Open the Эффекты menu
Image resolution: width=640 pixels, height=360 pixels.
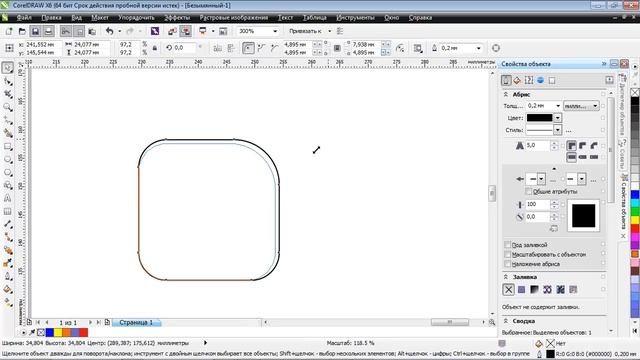177,18
